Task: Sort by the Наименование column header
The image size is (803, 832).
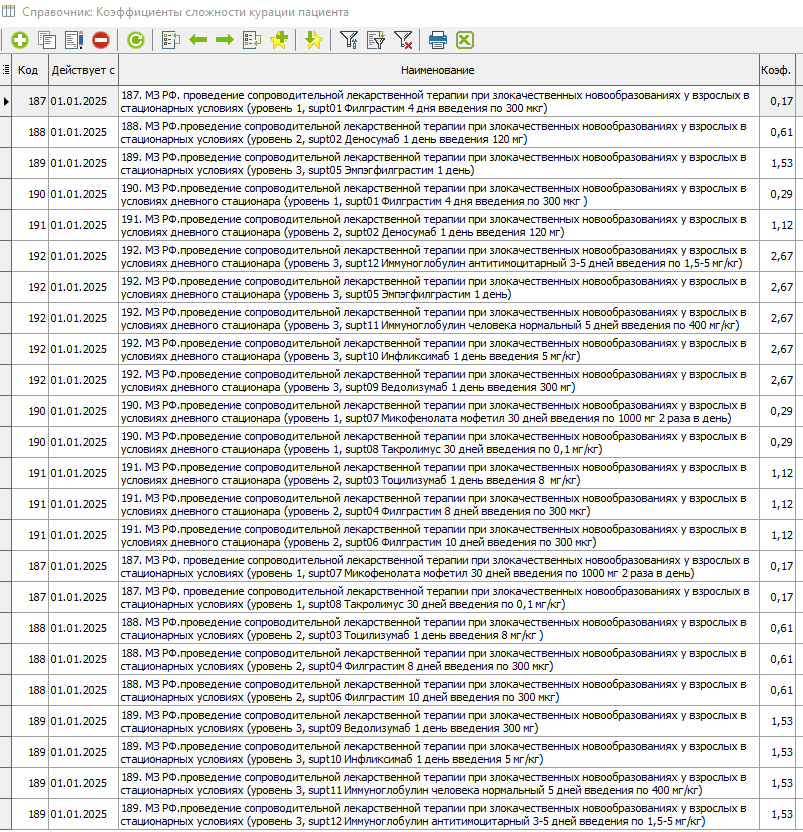Action: 437,70
